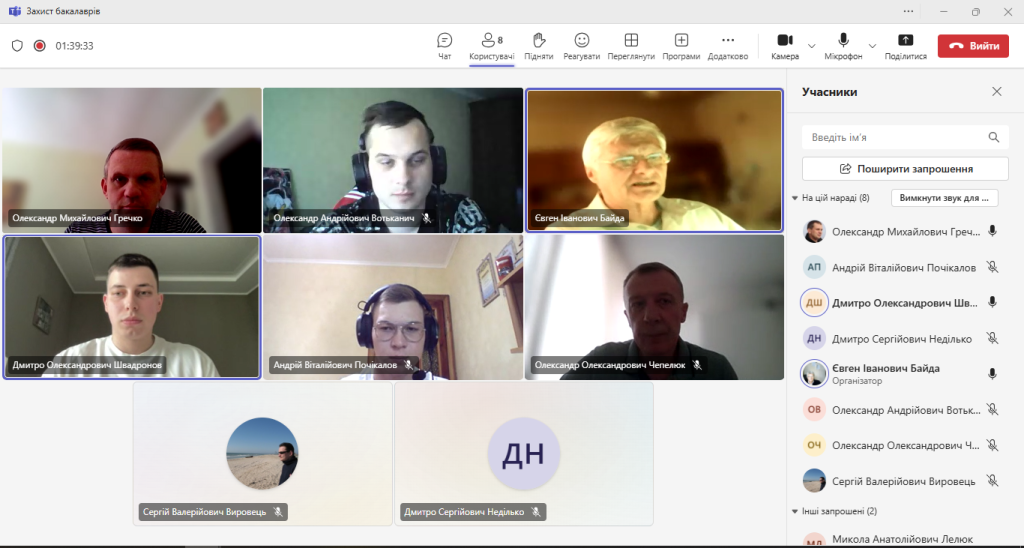Select Микола Анатолійович Лелюк invited entry
Image resolution: width=1024 pixels, height=548 pixels.
click(x=905, y=540)
